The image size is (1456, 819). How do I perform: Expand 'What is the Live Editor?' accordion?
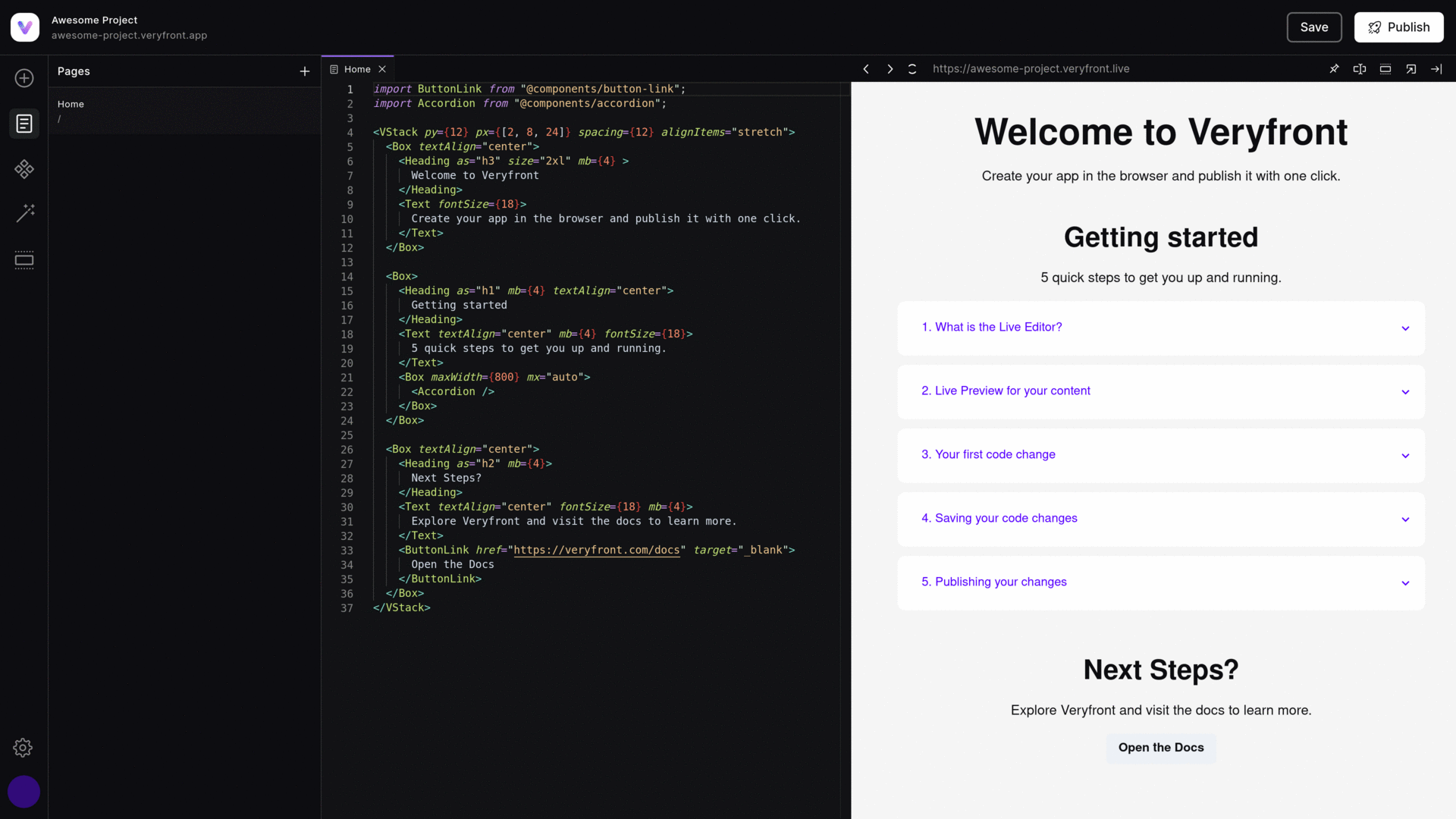tap(1161, 328)
